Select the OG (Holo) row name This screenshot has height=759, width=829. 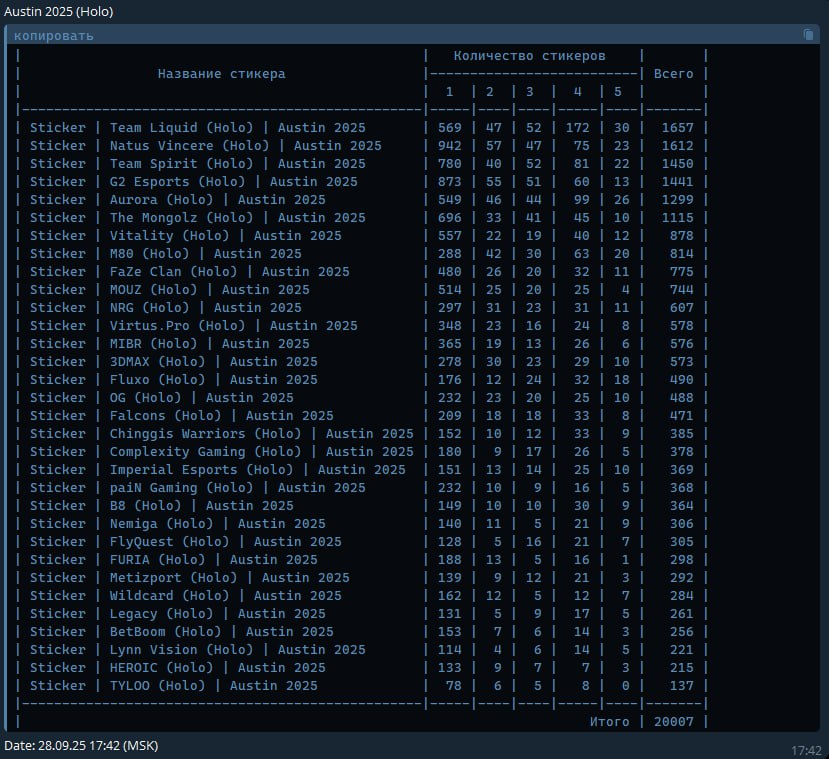coord(161,397)
